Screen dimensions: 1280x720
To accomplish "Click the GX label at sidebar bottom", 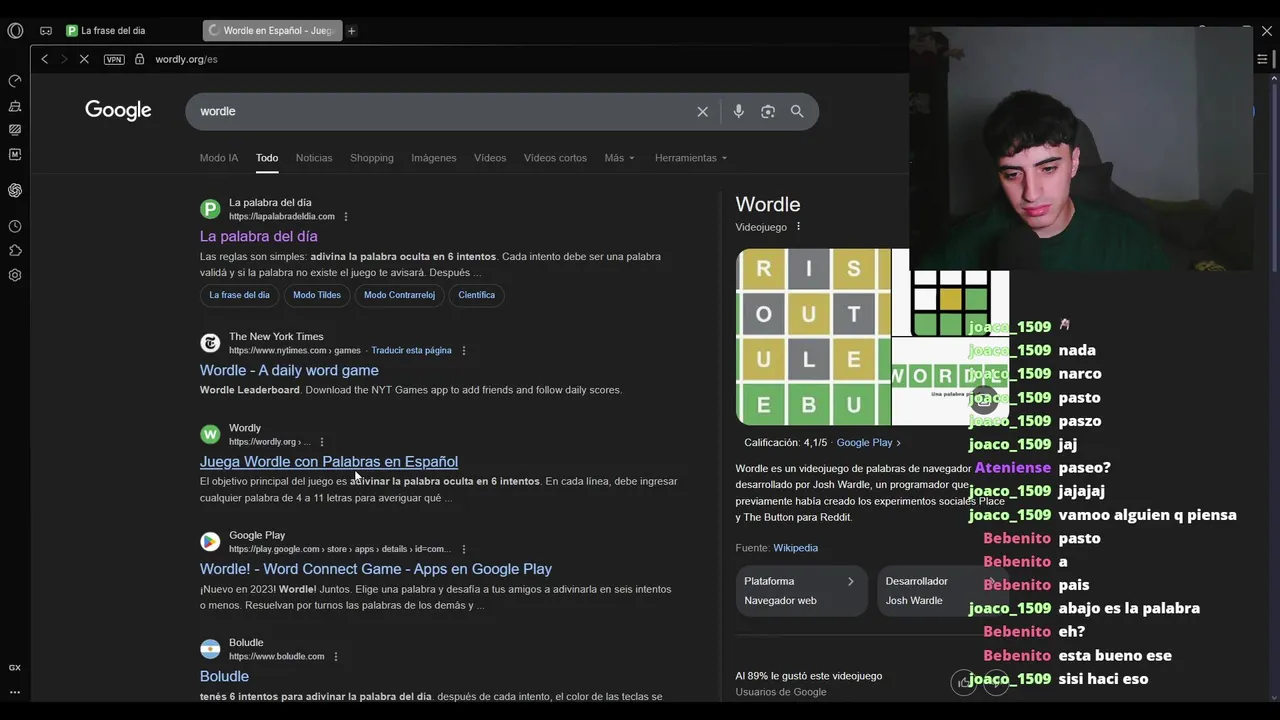I will (15, 667).
